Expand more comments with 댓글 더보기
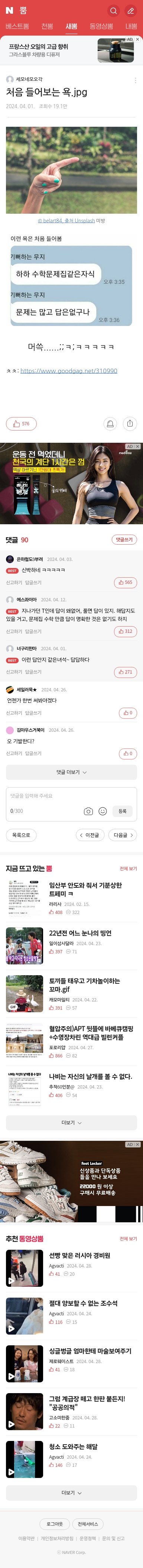The width and height of the screenshot is (143, 1568). [x=71, y=772]
